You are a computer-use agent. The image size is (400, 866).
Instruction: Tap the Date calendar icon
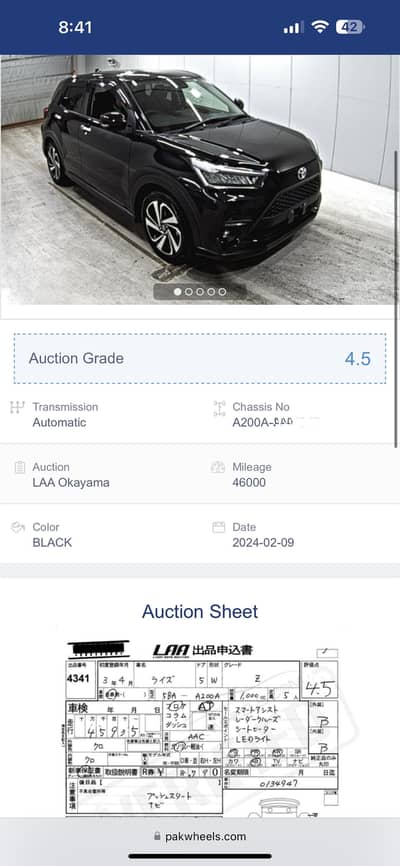click(x=219, y=527)
